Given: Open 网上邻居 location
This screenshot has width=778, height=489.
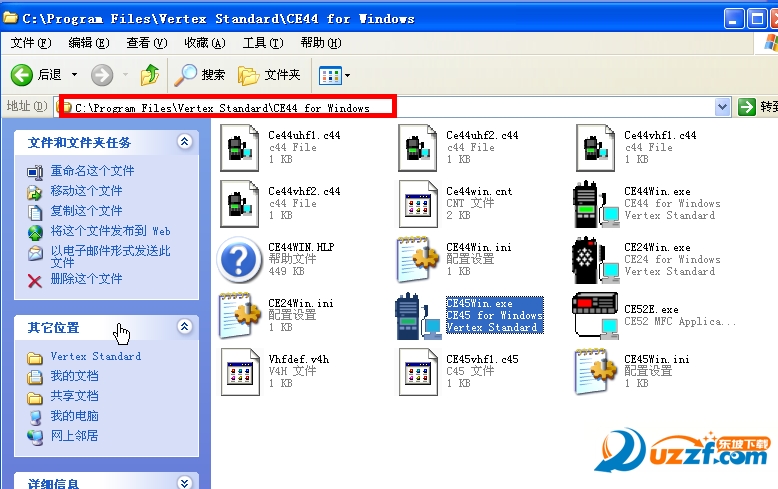Looking at the screenshot, I should pyautogui.click(x=74, y=435).
